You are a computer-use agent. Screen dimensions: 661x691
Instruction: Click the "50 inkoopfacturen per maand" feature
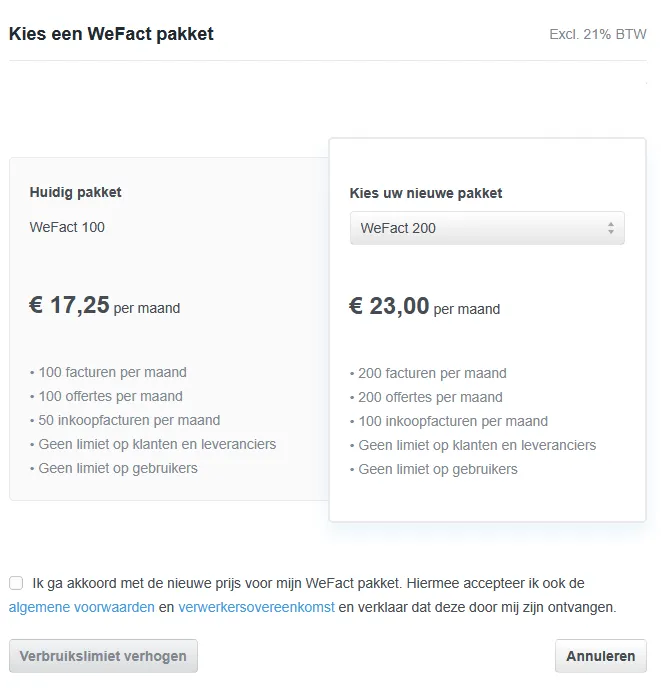pyautogui.click(x=129, y=420)
